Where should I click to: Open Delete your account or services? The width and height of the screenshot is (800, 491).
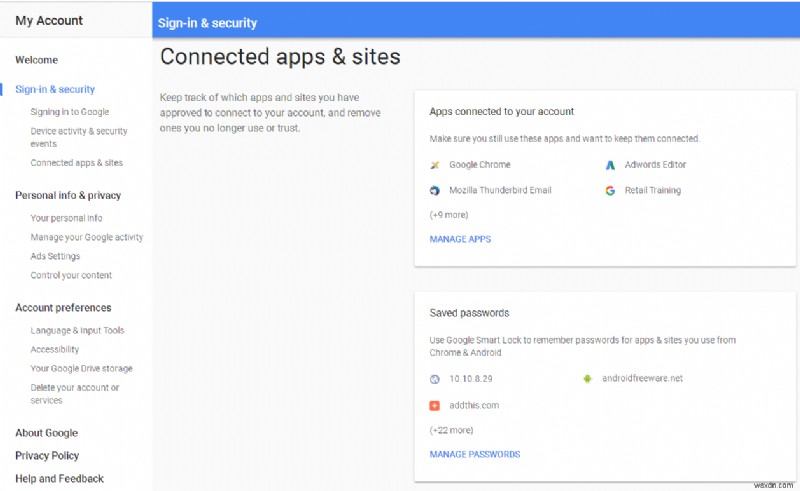(x=74, y=394)
